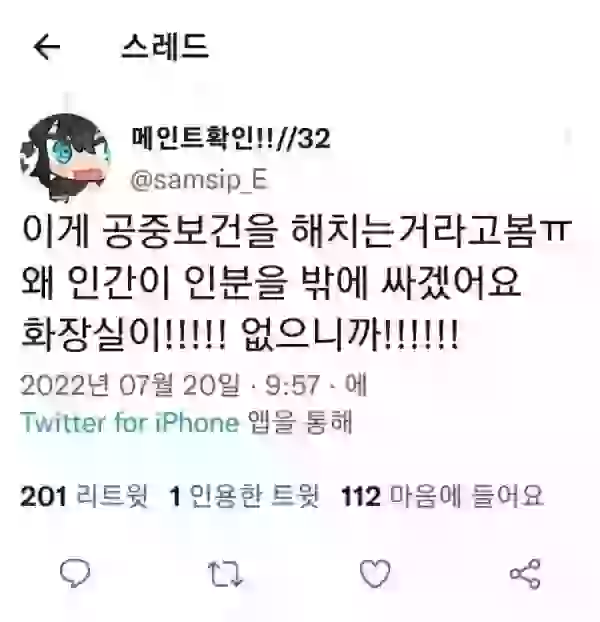This screenshot has height=622, width=600.
Task: Follow the Twitter for iPhone link
Action: click(x=130, y=422)
